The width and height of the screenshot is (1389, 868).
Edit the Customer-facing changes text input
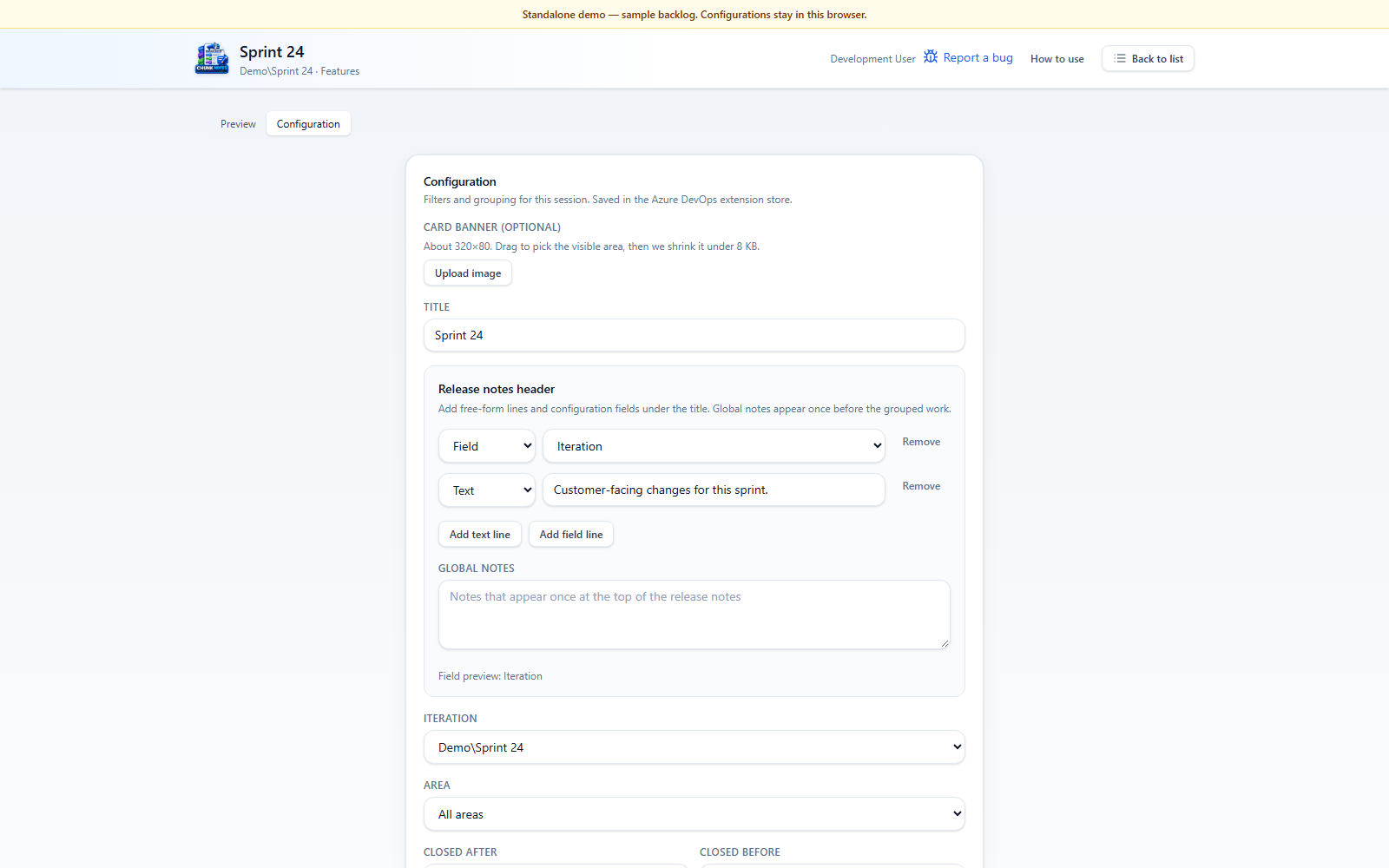[x=714, y=490]
